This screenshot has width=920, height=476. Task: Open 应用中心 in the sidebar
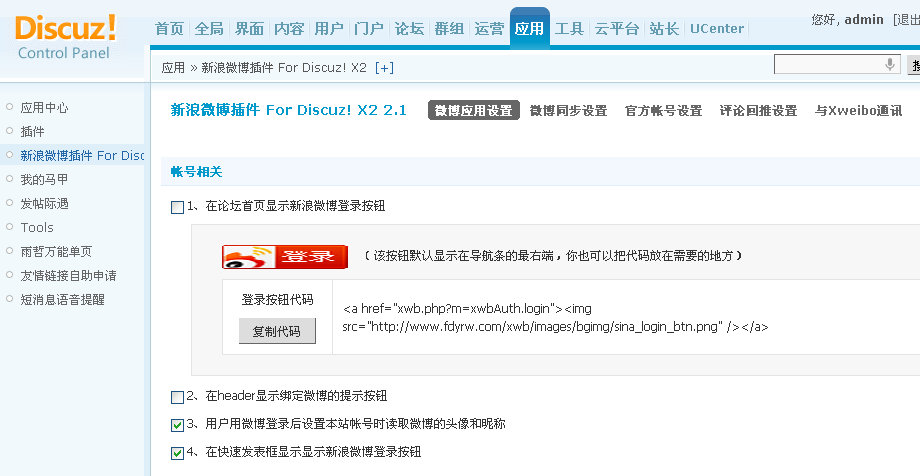[x=45, y=107]
